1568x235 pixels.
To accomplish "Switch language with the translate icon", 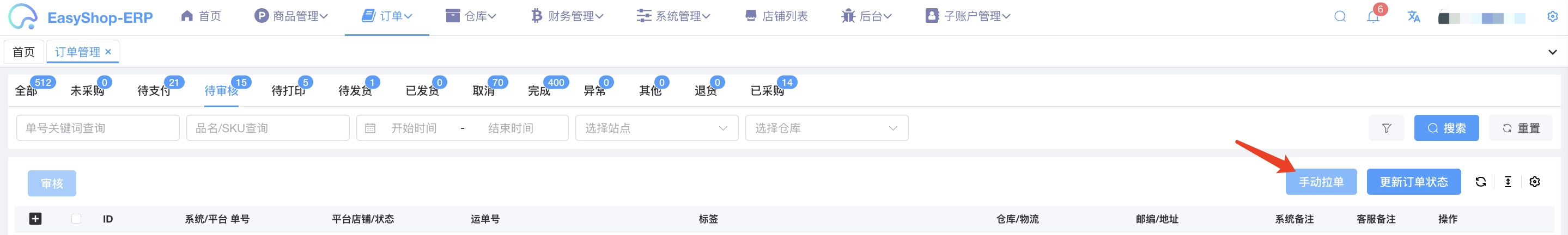I will click(1413, 16).
